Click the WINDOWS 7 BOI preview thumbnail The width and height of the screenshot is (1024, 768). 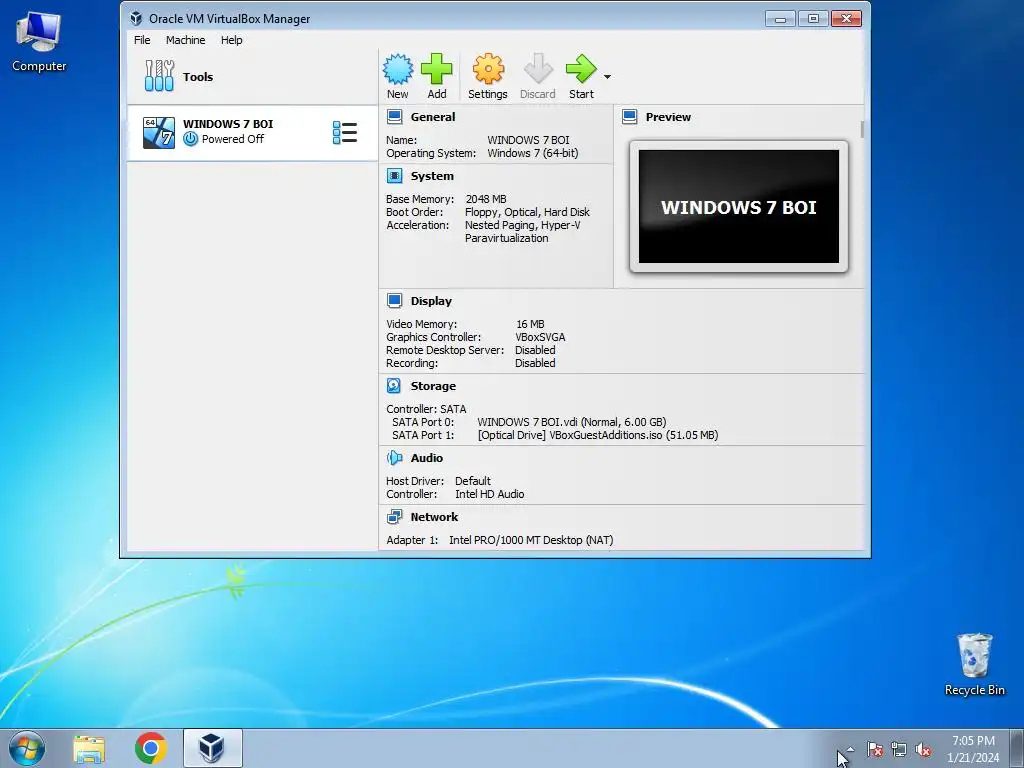(739, 206)
